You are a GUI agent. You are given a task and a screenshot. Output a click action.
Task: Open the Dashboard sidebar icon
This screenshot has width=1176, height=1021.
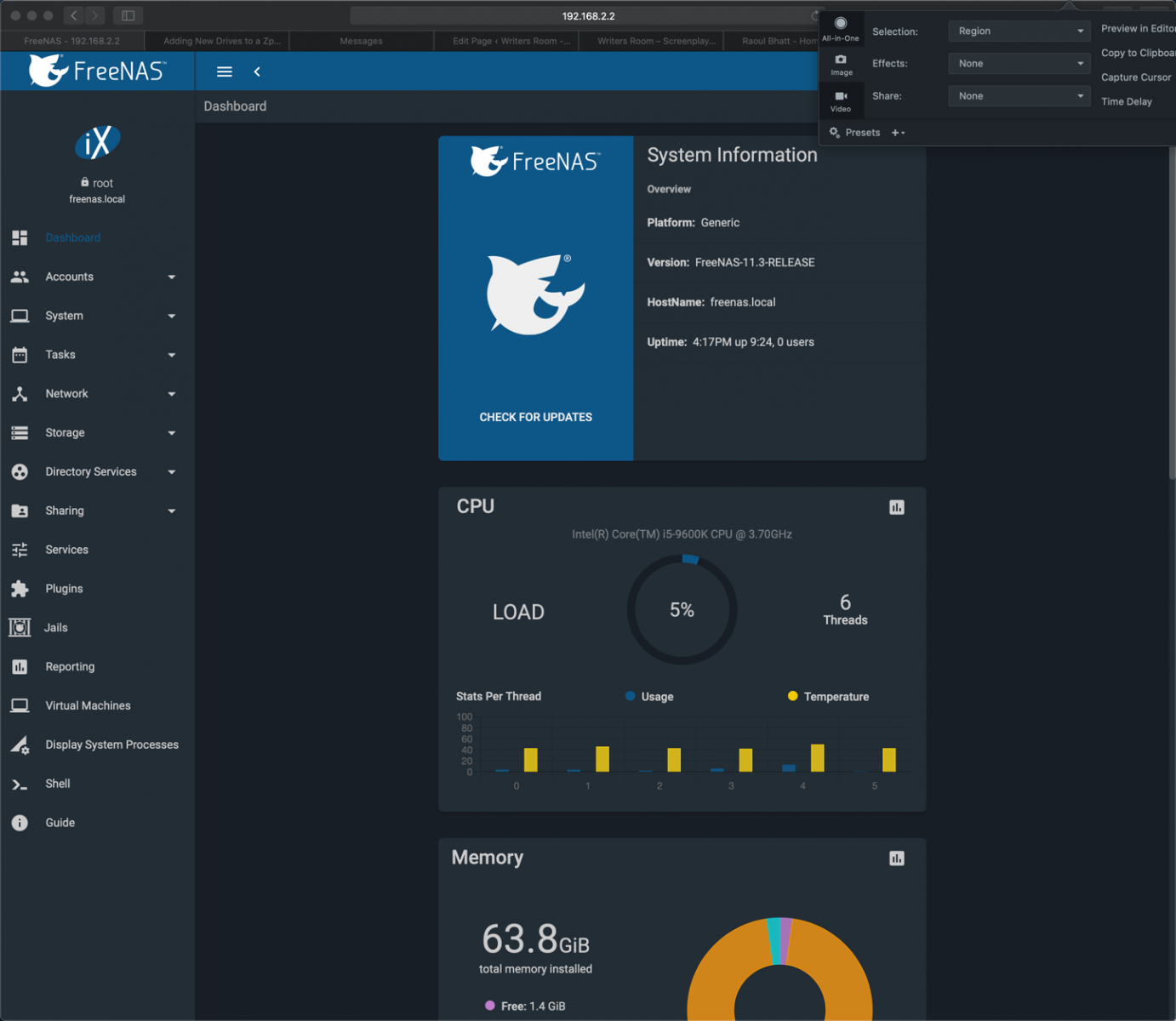tap(20, 237)
